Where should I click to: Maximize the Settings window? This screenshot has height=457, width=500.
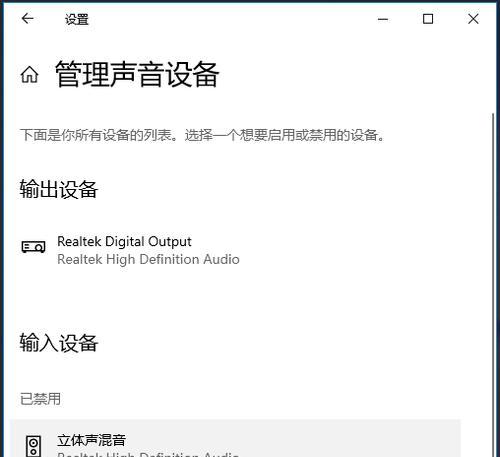pos(428,19)
